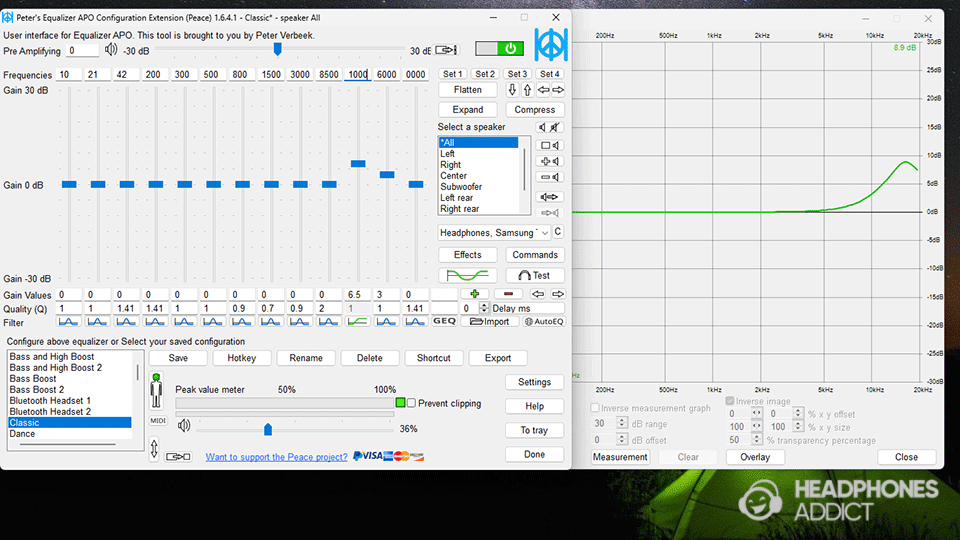This screenshot has width=960, height=540.
Task: Enable the Prevent clipping checkbox
Action: click(411, 403)
